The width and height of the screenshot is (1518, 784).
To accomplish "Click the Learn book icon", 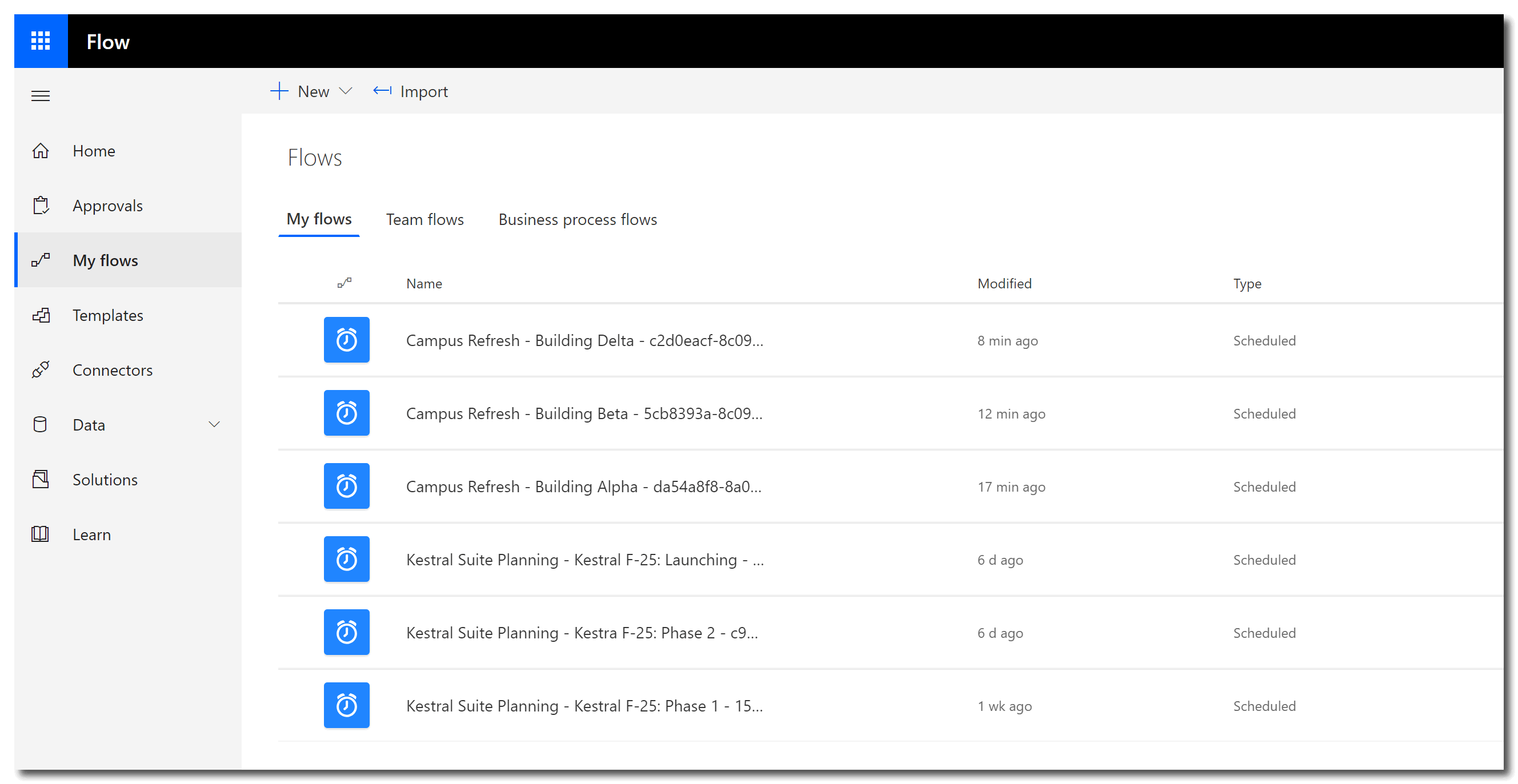I will pos(40,534).
